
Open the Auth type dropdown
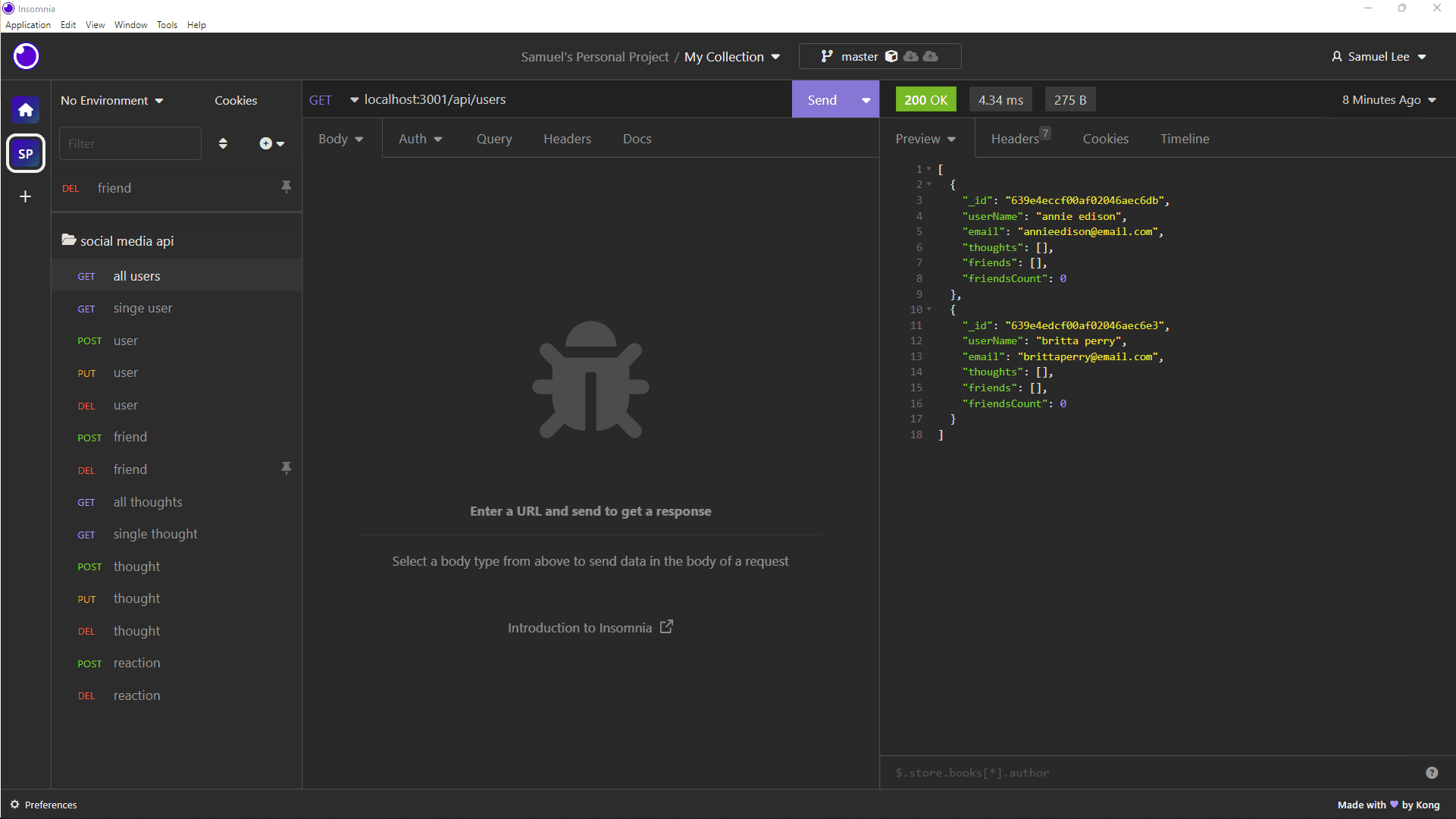[x=421, y=139]
